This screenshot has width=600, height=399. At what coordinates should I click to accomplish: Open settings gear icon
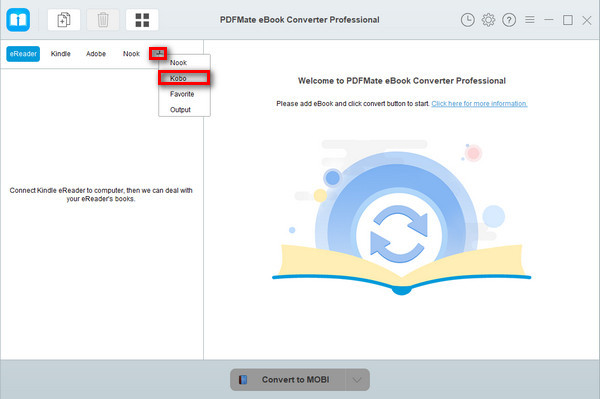(x=488, y=20)
